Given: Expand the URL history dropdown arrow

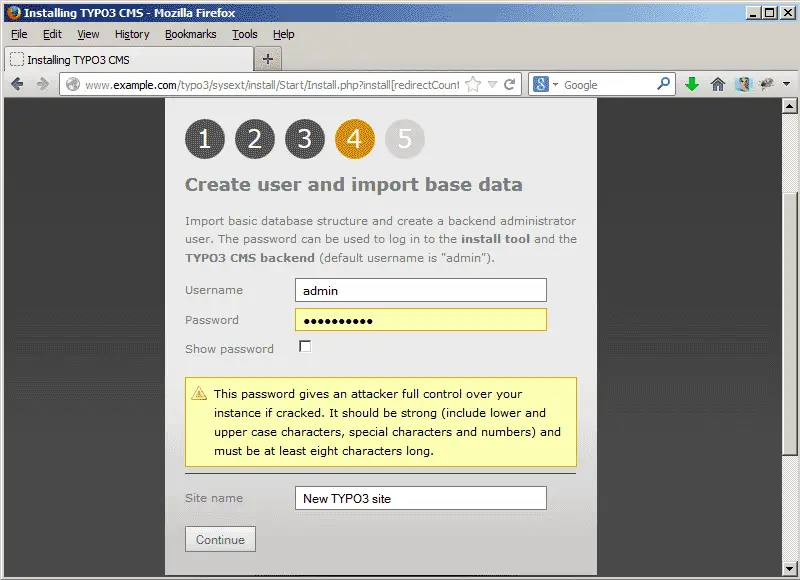Looking at the screenshot, I should (x=492, y=85).
